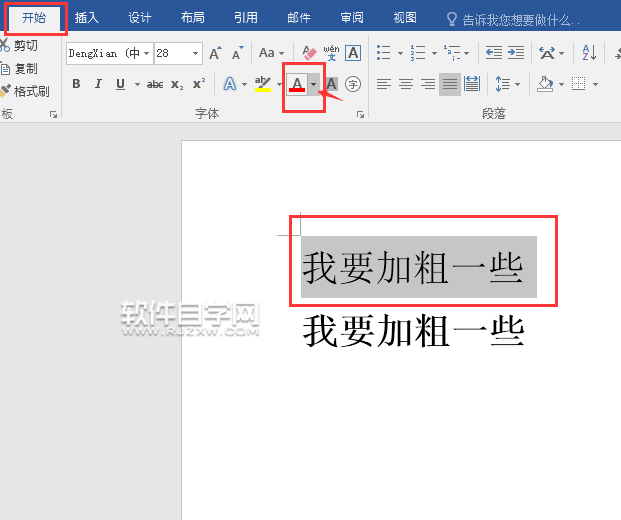Apply numbered list
Viewport: 621px width, 520px height.
click(x=418, y=53)
